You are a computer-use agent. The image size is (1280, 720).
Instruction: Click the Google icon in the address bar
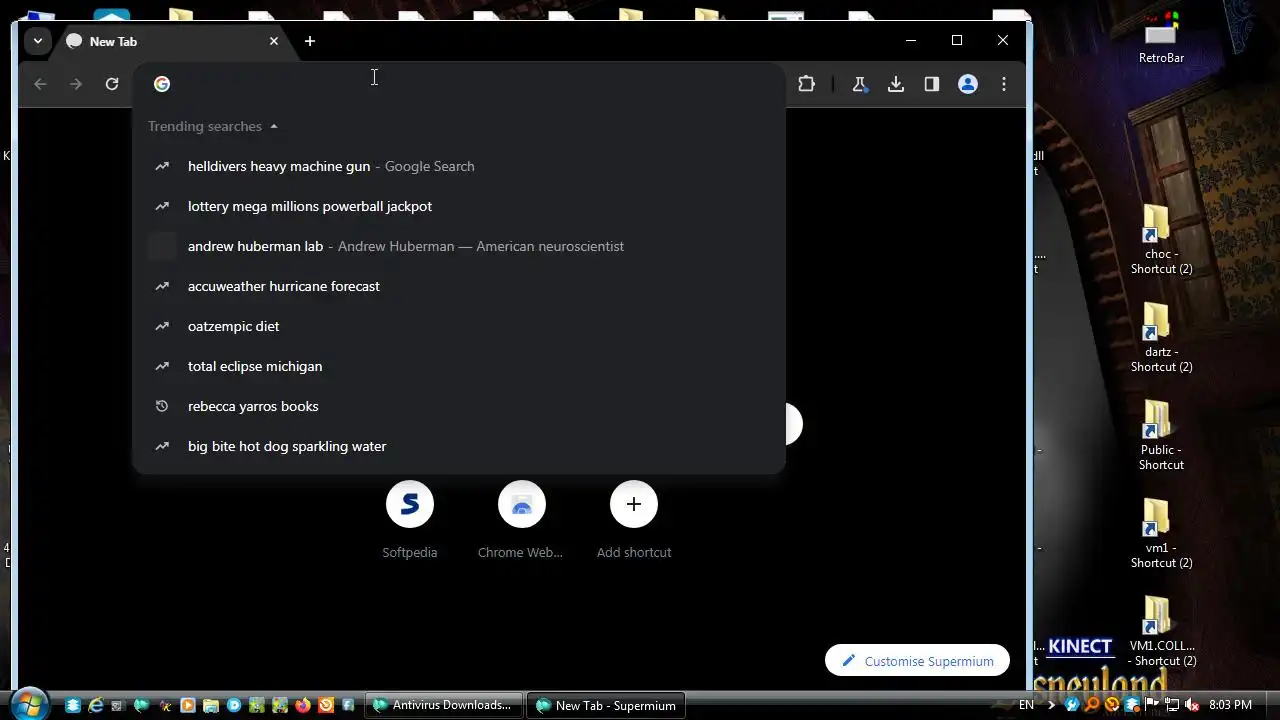pos(162,84)
